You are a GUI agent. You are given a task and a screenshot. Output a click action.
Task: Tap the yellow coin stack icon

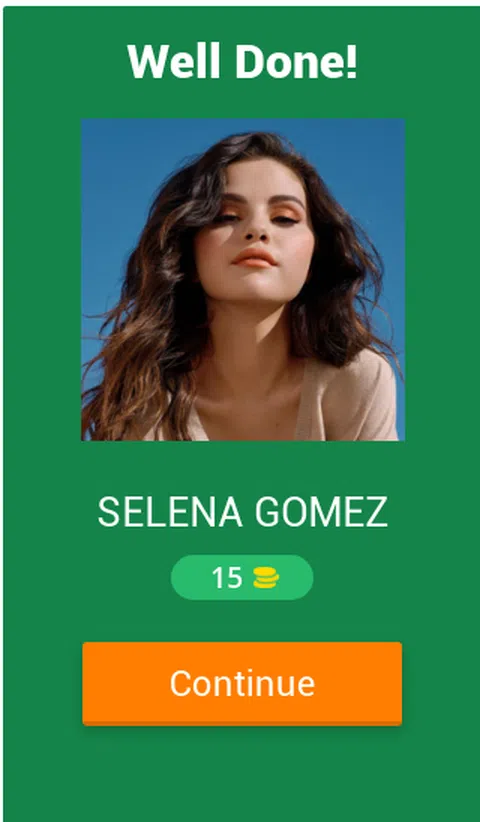(x=266, y=578)
